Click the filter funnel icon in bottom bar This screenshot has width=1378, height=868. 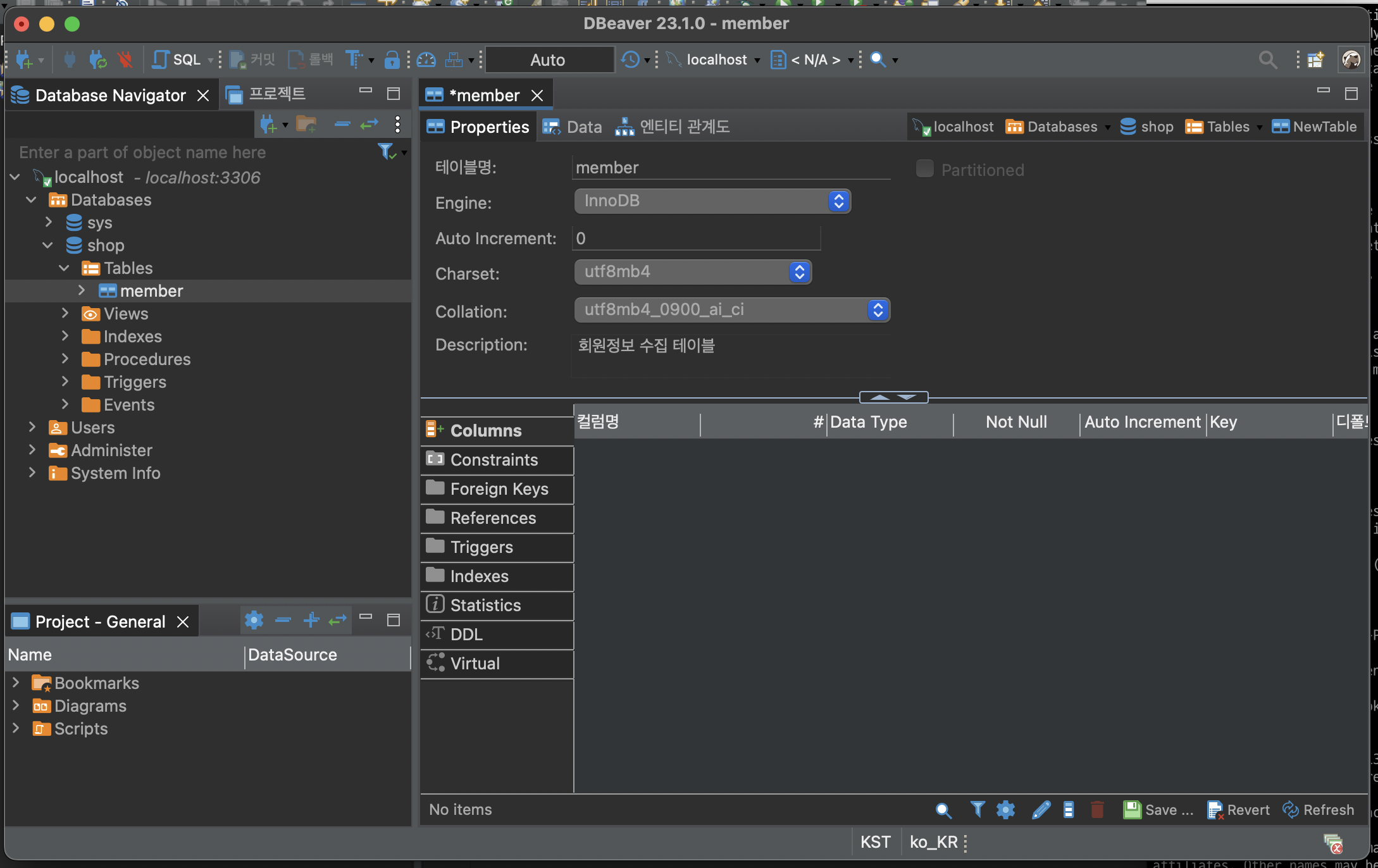click(x=977, y=809)
